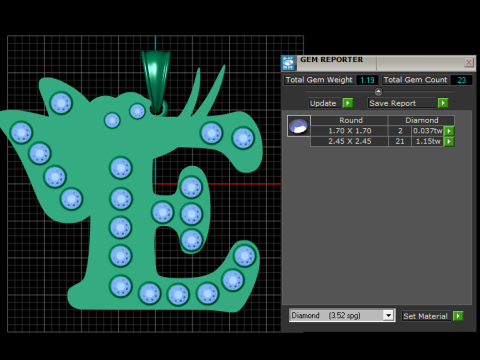
Task: Click the 0.037tw weight cell
Action: point(428,131)
